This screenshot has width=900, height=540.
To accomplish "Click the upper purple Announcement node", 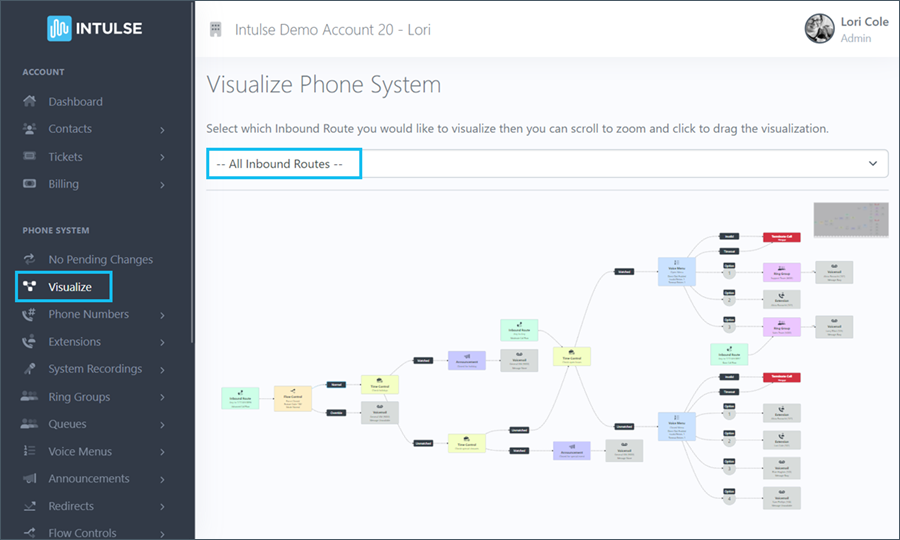I will tap(467, 360).
